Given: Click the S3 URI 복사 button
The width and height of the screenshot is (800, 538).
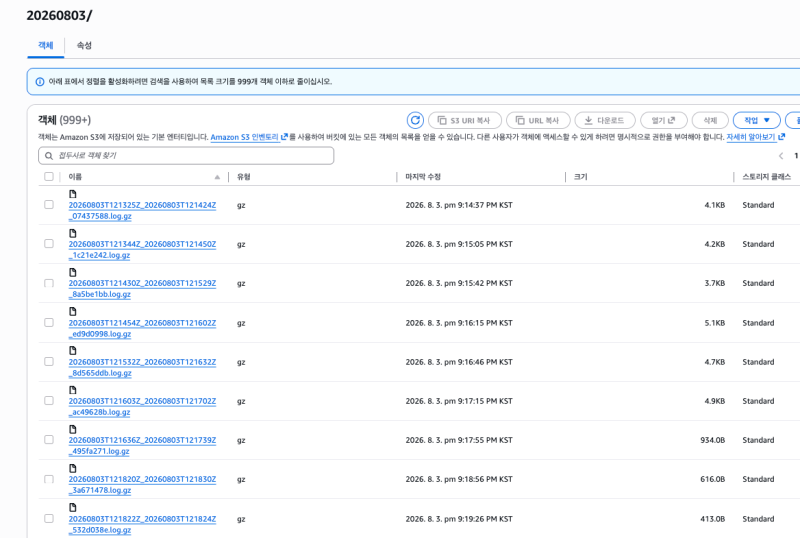Looking at the screenshot, I should (x=465, y=120).
